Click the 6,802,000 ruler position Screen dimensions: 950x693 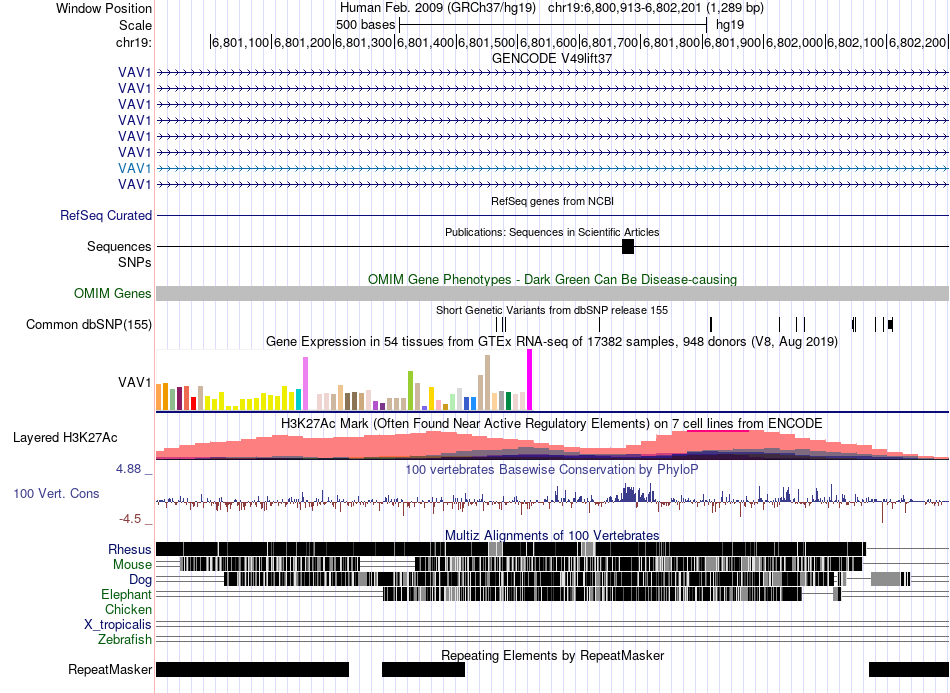click(x=795, y=42)
